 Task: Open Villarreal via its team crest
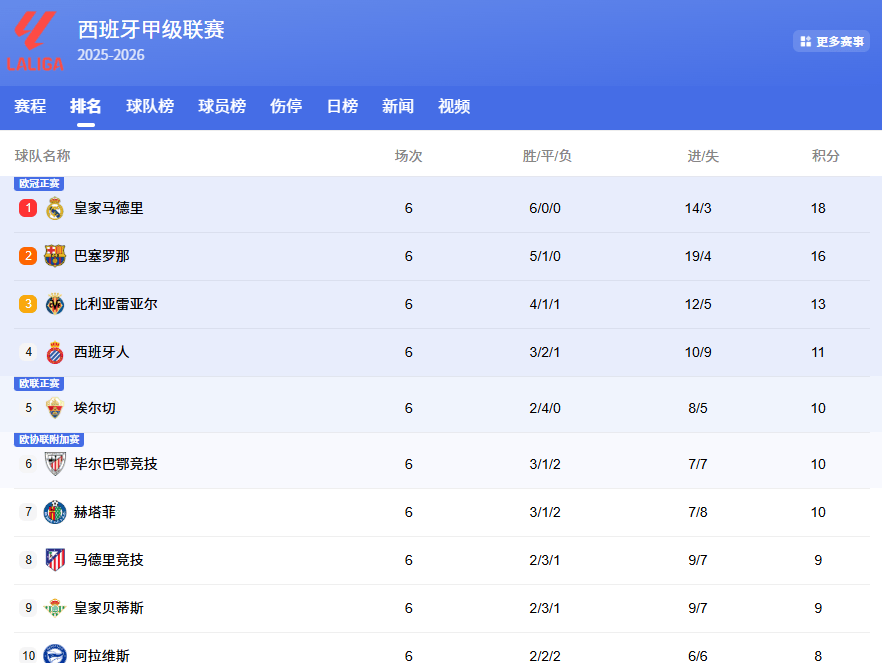point(54,304)
